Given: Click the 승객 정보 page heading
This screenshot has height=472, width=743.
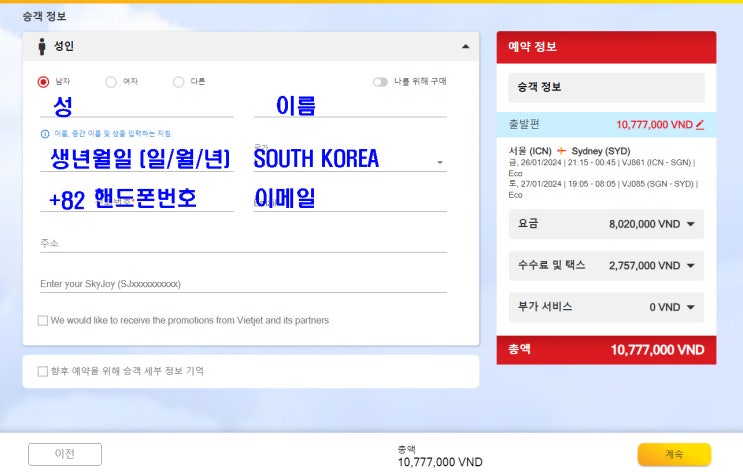Looking at the screenshot, I should point(45,17).
